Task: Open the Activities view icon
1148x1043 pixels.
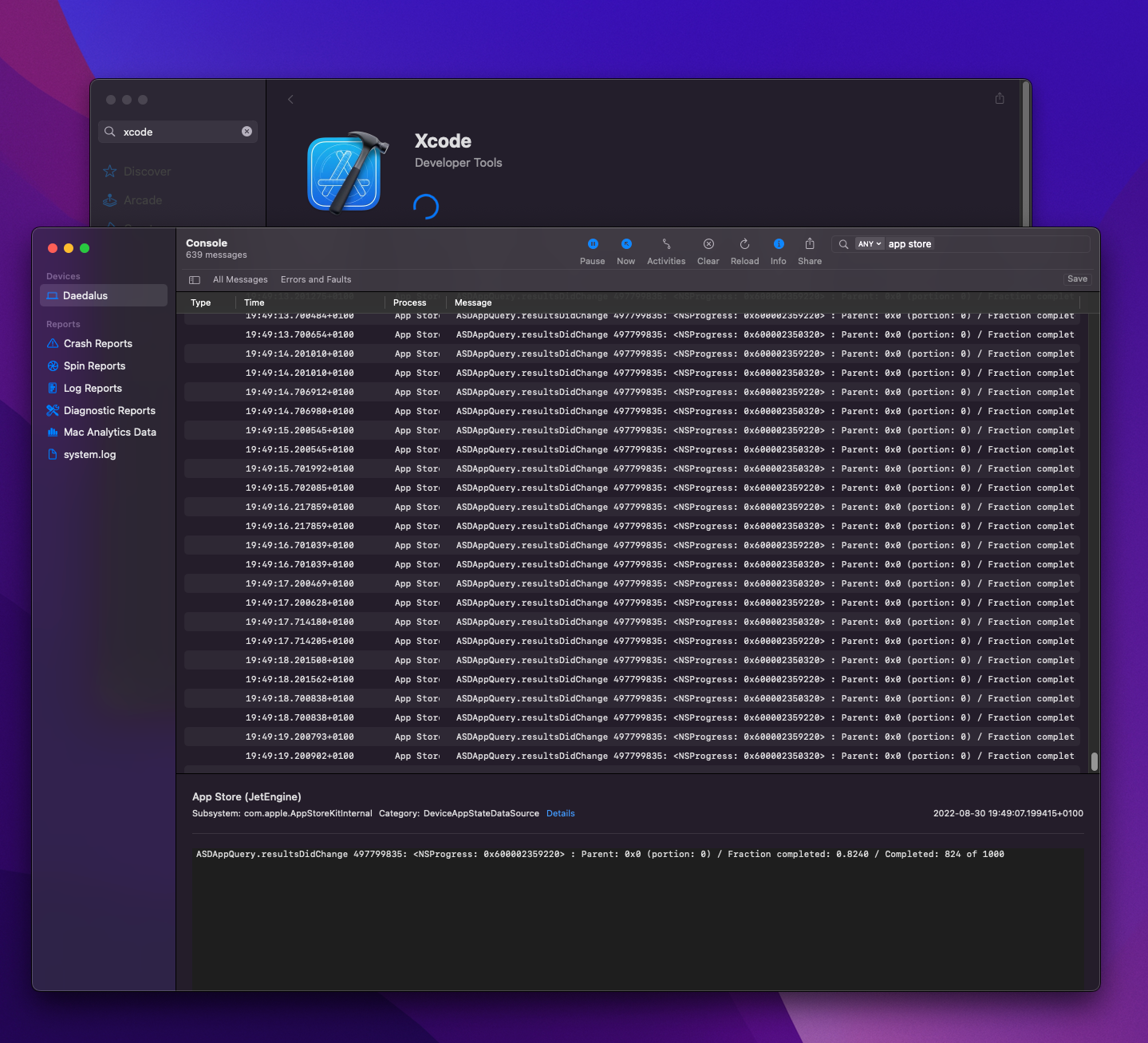Action: (x=666, y=244)
